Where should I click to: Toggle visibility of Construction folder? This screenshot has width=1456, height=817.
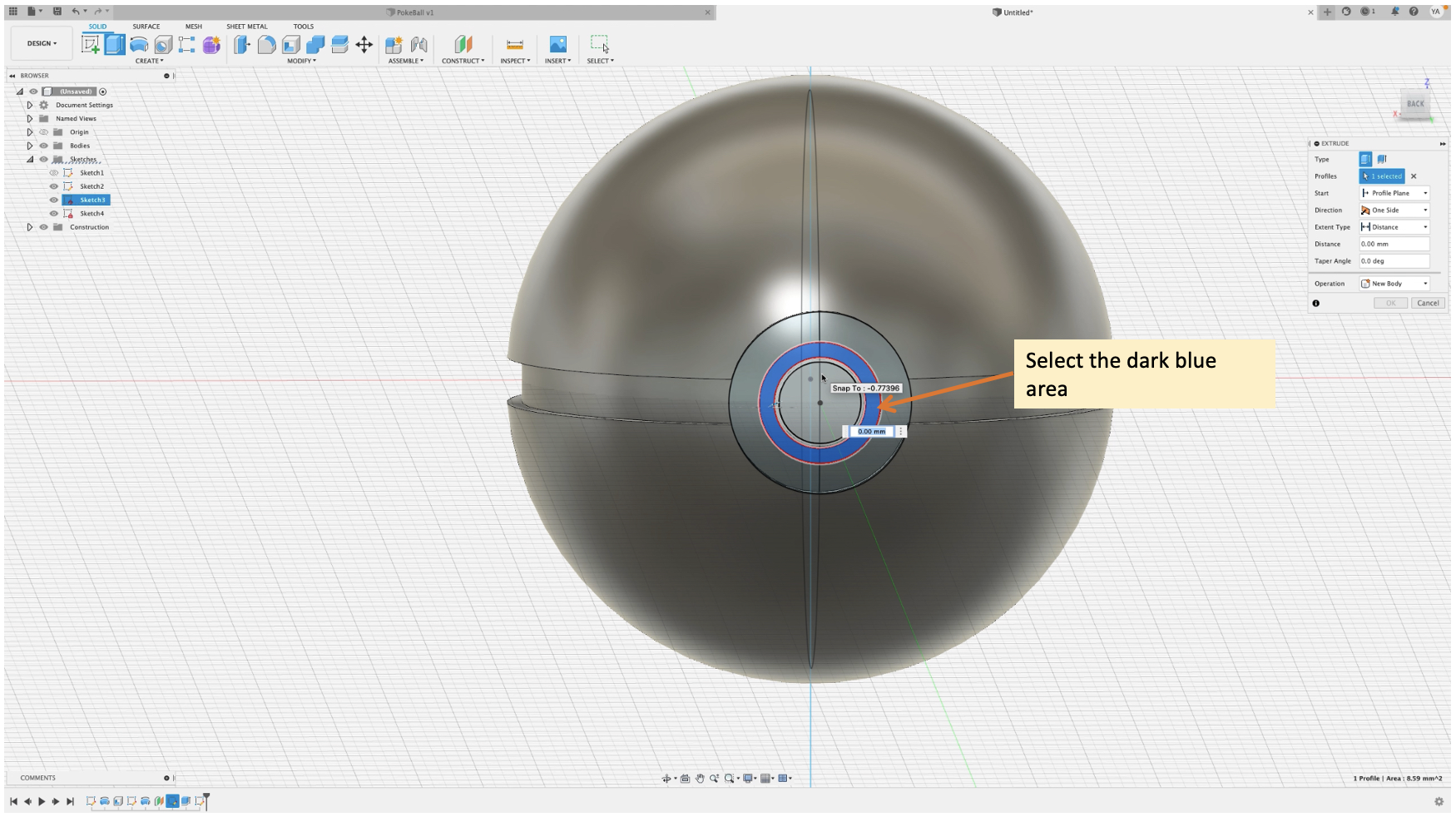pyautogui.click(x=44, y=227)
